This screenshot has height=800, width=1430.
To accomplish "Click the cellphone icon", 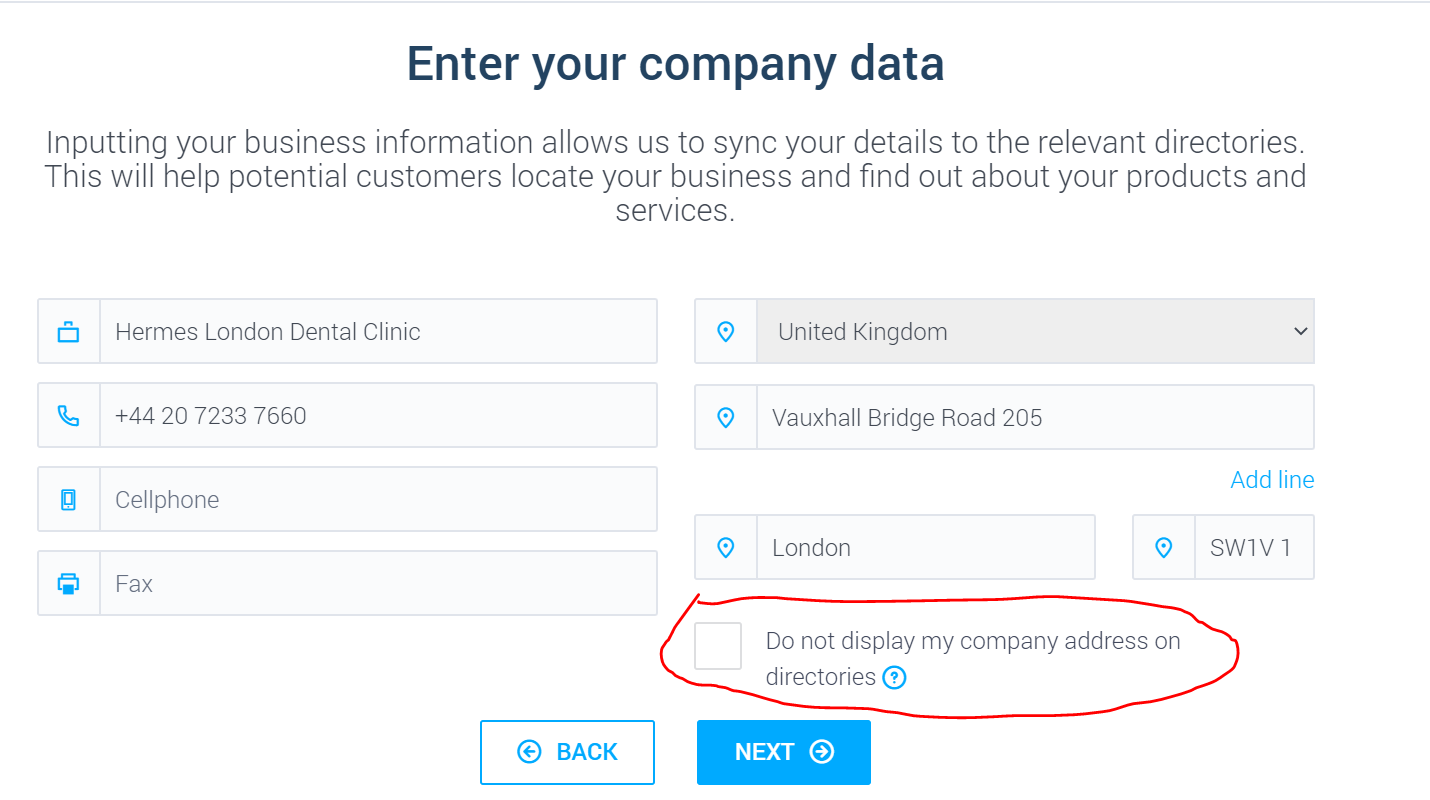I will point(68,500).
